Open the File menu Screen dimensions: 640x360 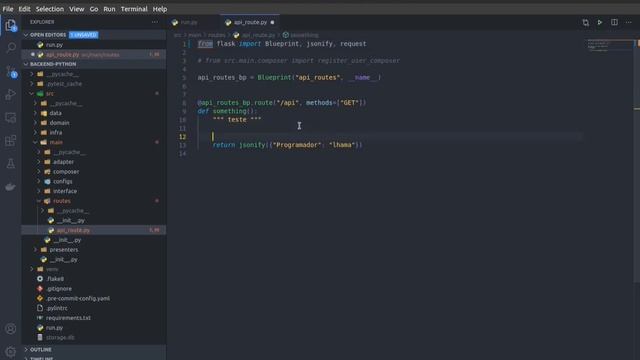click(x=8, y=9)
